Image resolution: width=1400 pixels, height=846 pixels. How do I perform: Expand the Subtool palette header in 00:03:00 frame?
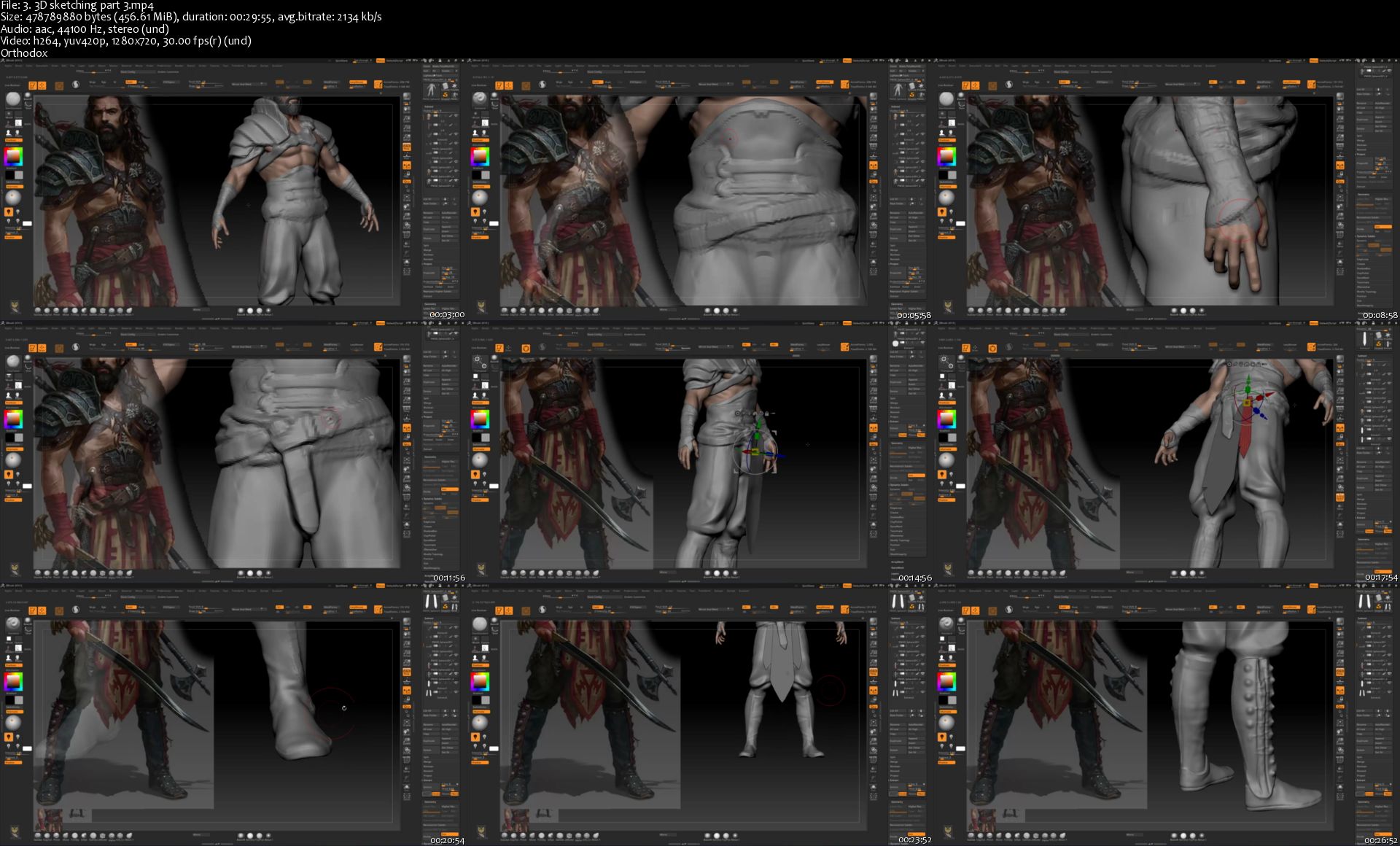[x=429, y=107]
